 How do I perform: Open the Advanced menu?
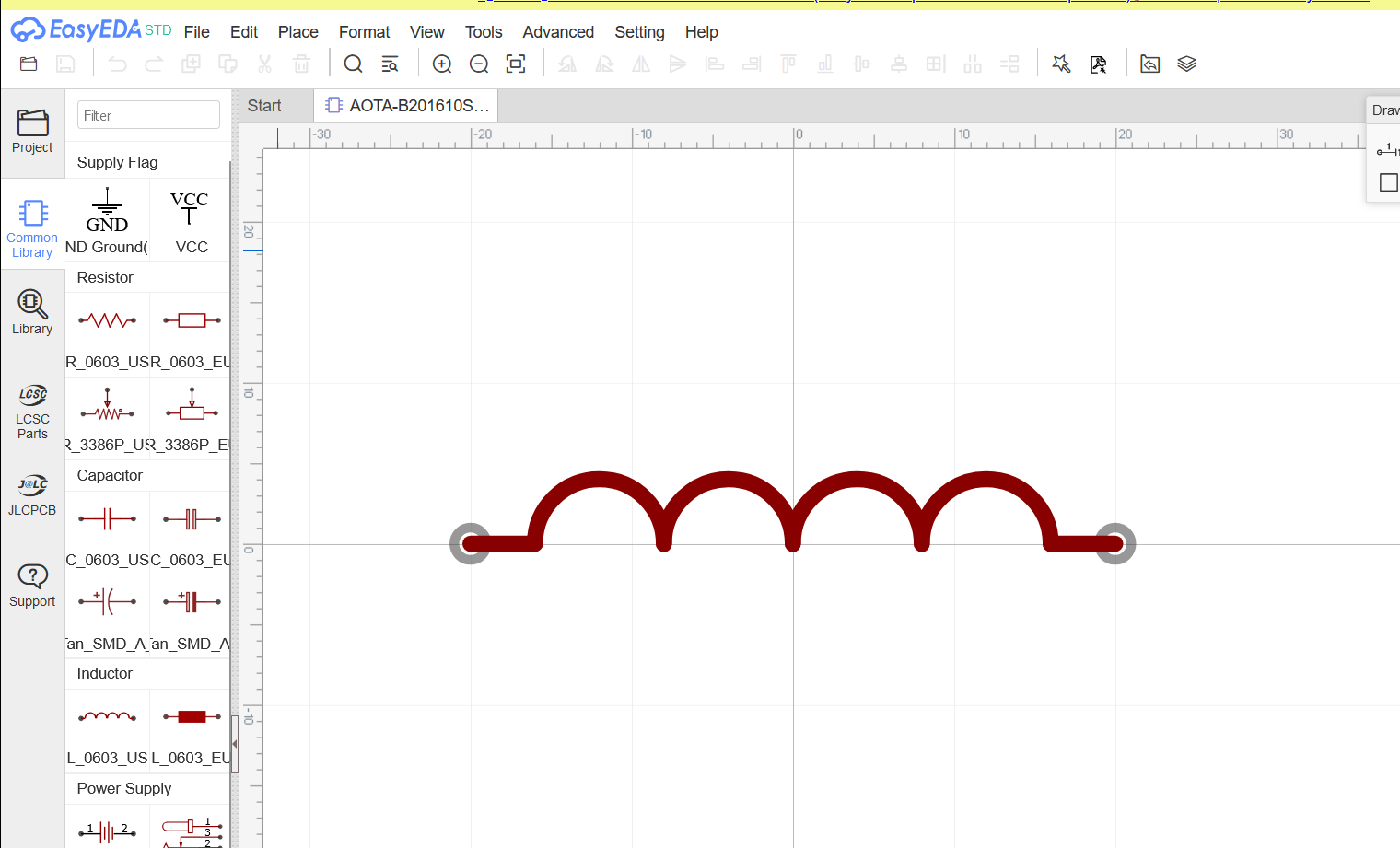pos(557,32)
